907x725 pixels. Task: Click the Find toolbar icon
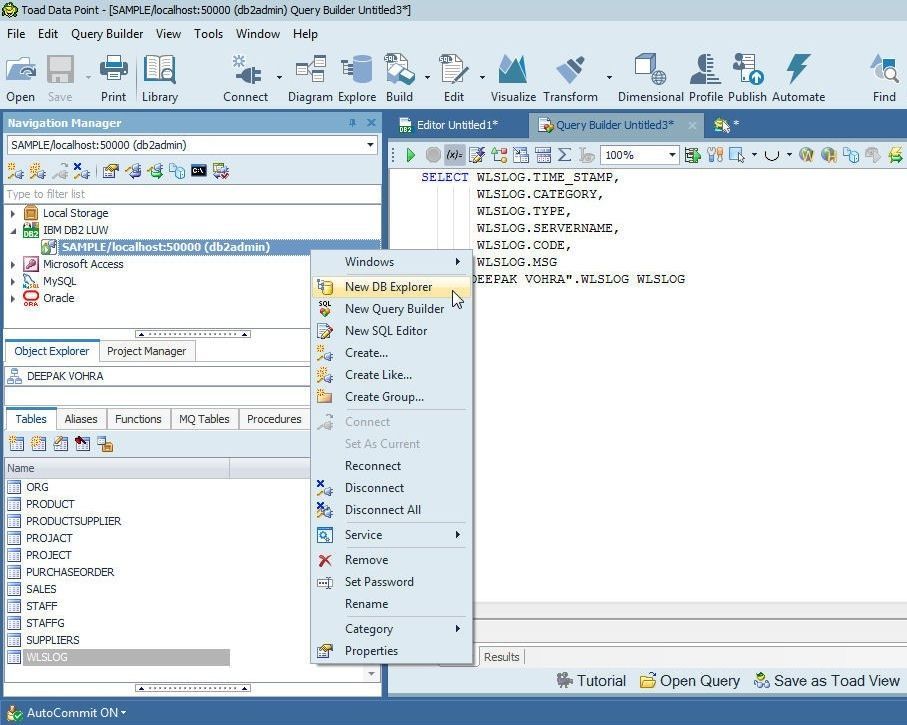(x=884, y=78)
